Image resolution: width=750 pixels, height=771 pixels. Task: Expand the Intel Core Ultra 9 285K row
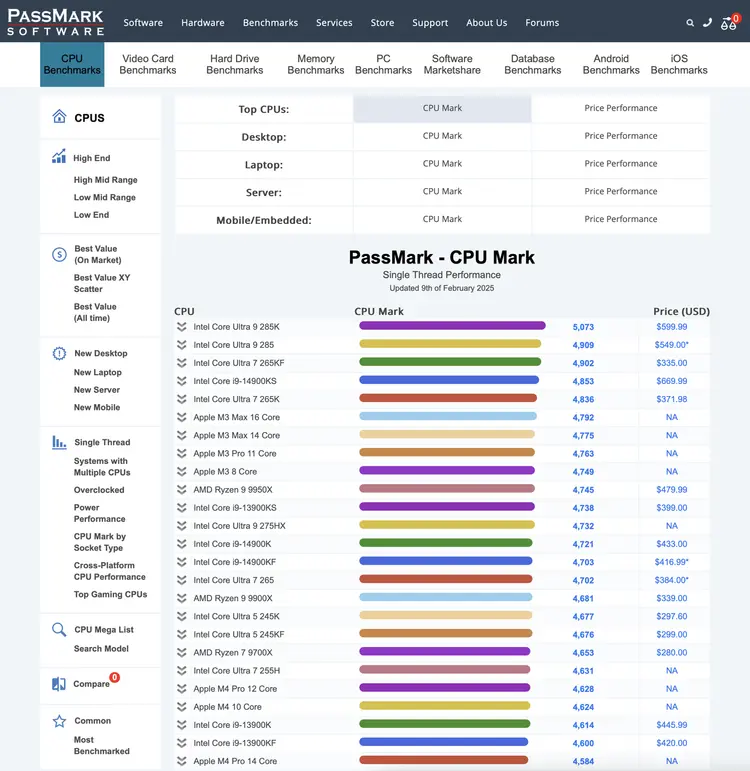(182, 327)
